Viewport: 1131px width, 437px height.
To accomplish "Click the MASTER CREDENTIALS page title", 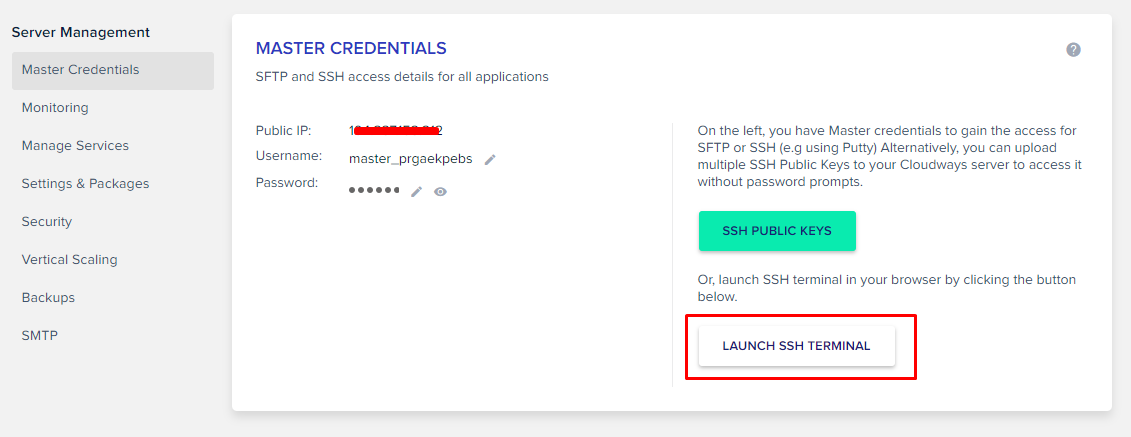I will [x=351, y=48].
